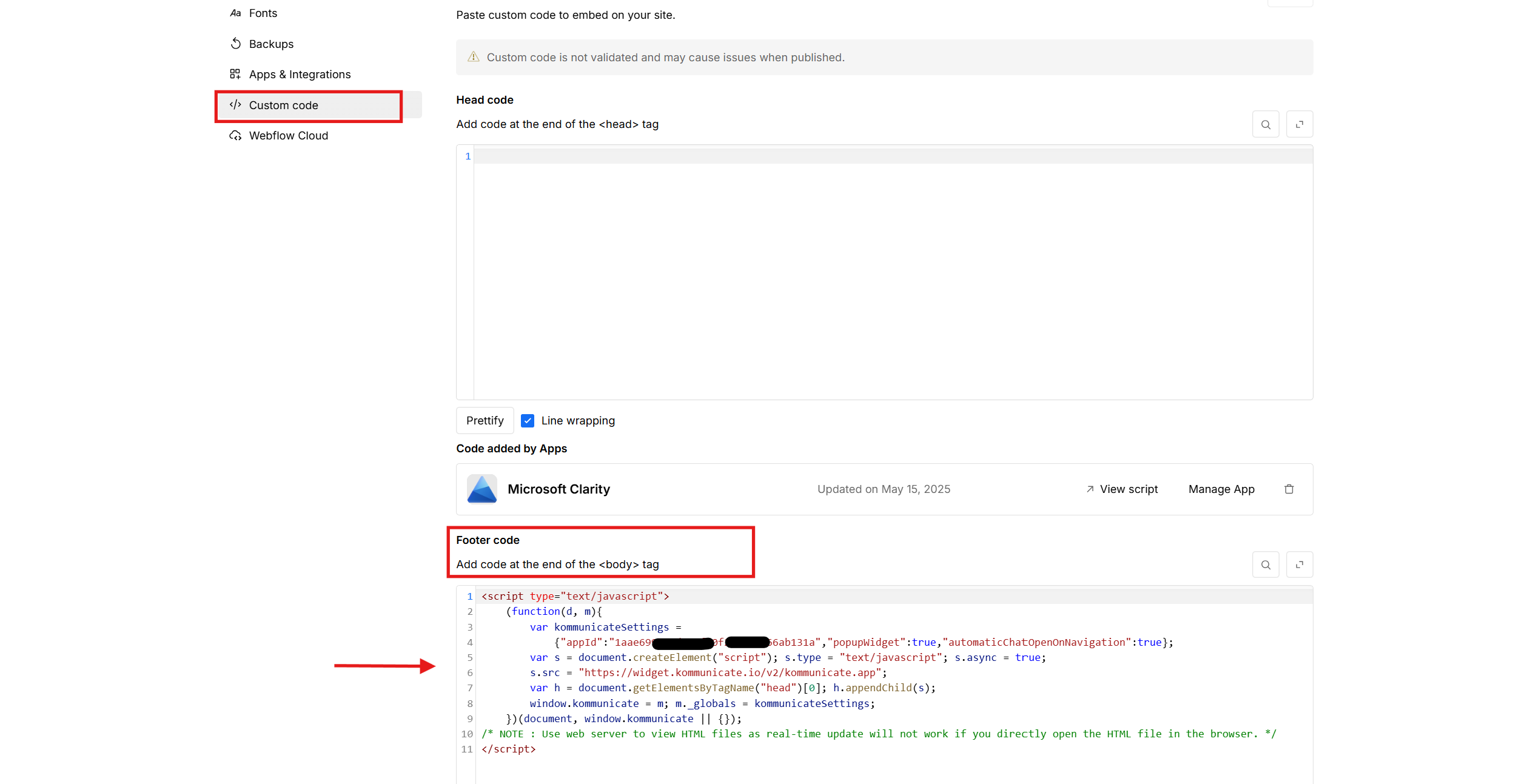This screenshot has height=784, width=1533.
Task: Click the Microsoft Clarity app logo
Action: click(x=482, y=489)
